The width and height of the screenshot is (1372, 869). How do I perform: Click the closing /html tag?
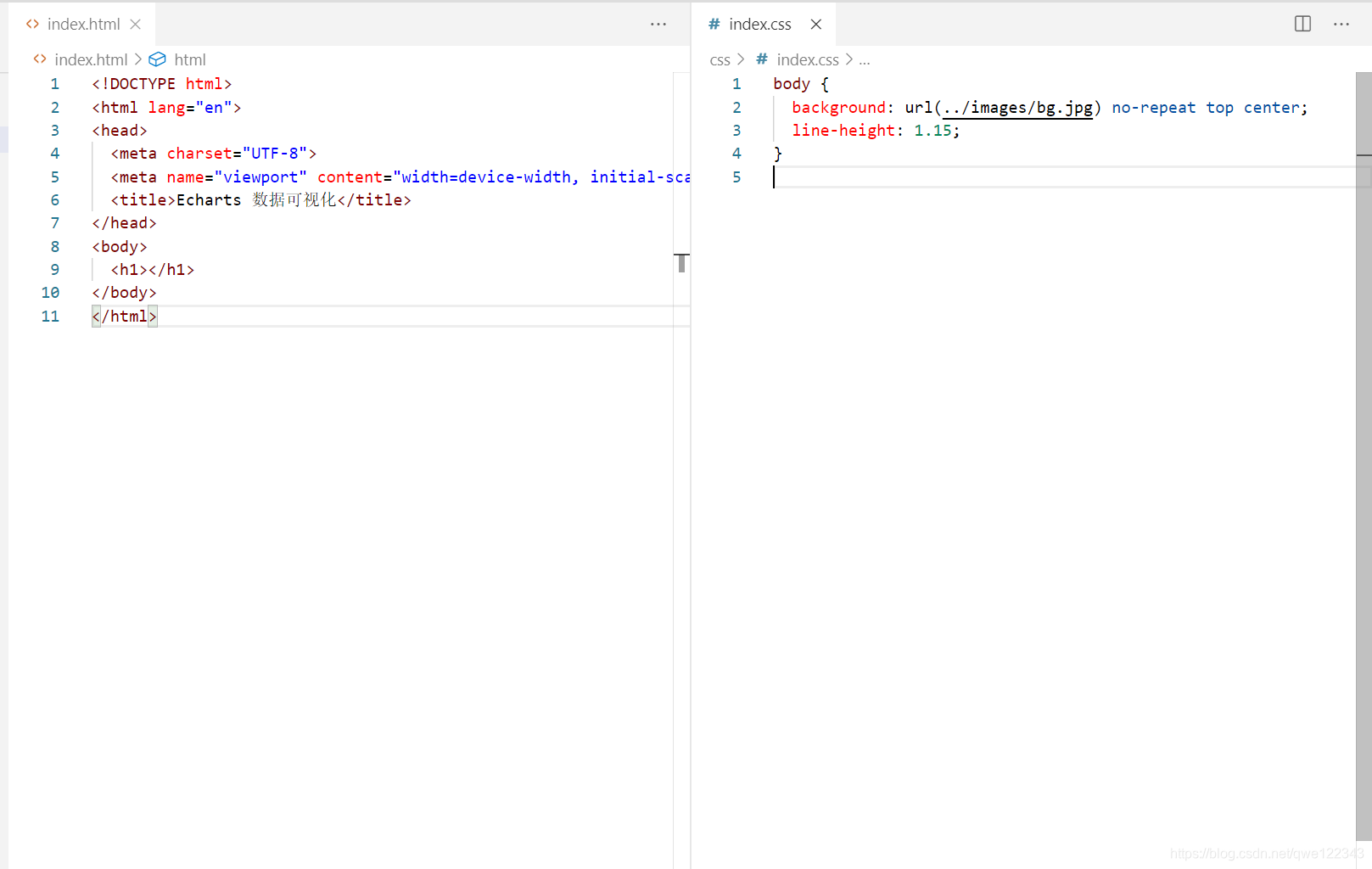tap(125, 317)
